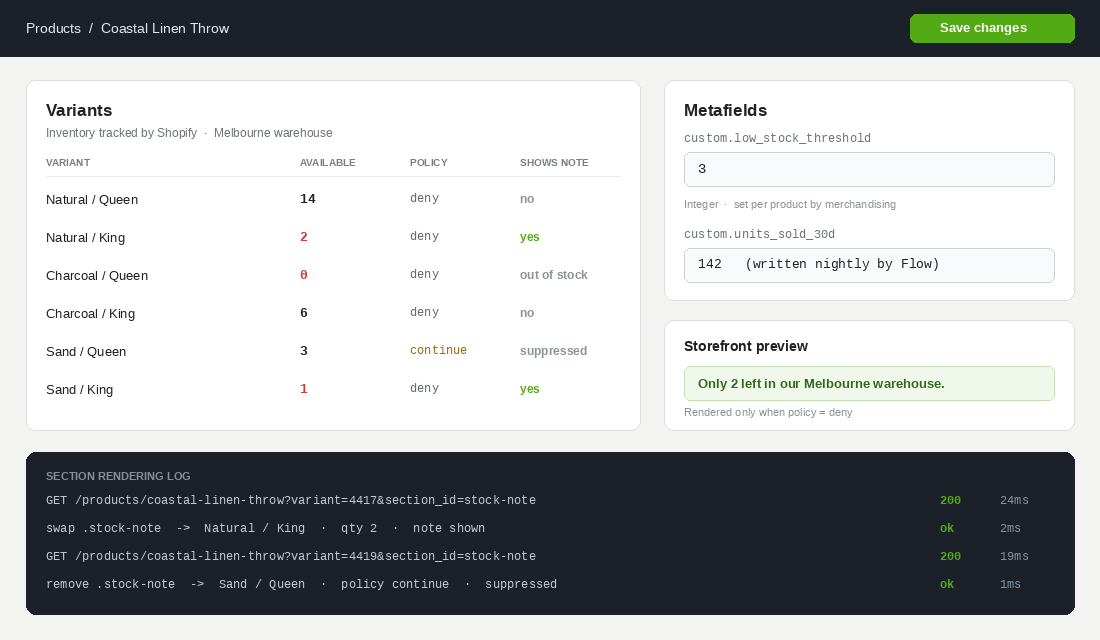
Task: Click the custom.units_sold_30d label
Action: coord(759,234)
